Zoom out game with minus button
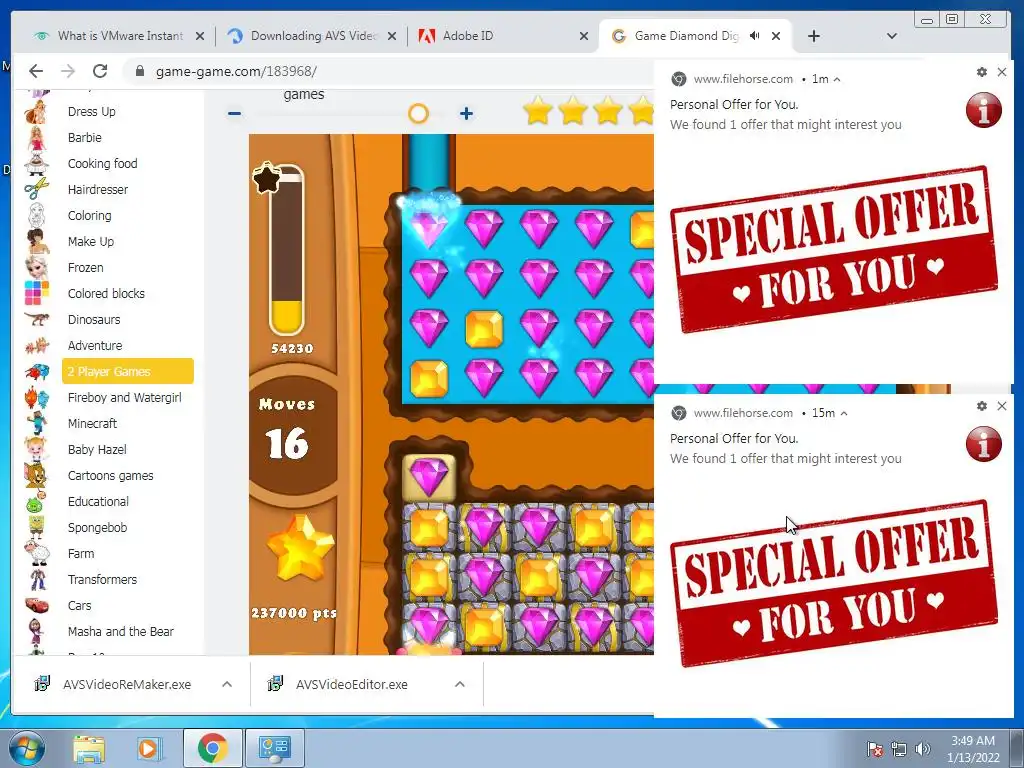1024x768 pixels. tap(234, 114)
